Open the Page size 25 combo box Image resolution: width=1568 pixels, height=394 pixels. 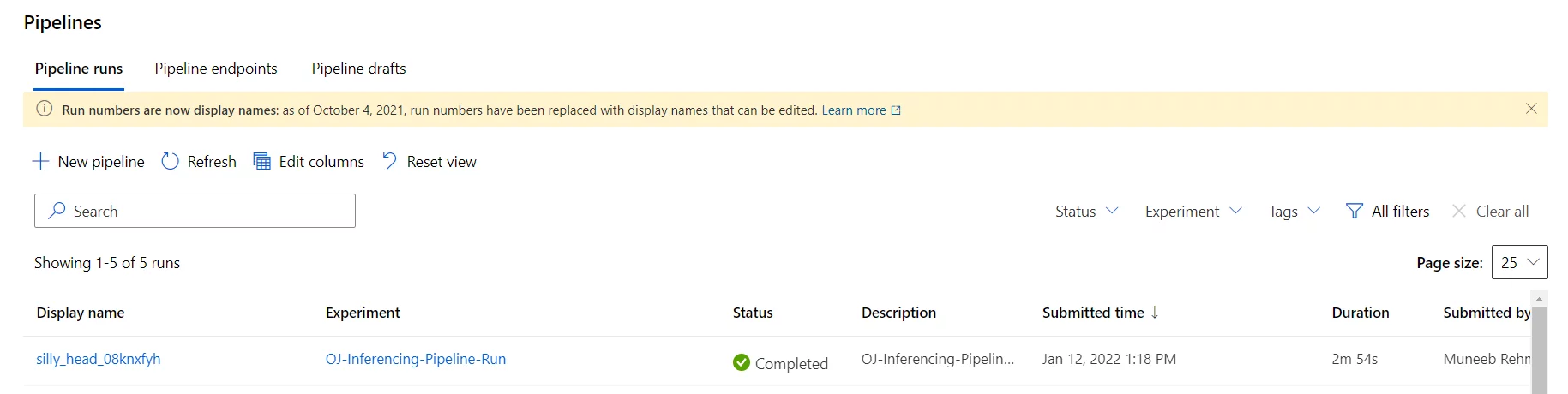point(1519,262)
